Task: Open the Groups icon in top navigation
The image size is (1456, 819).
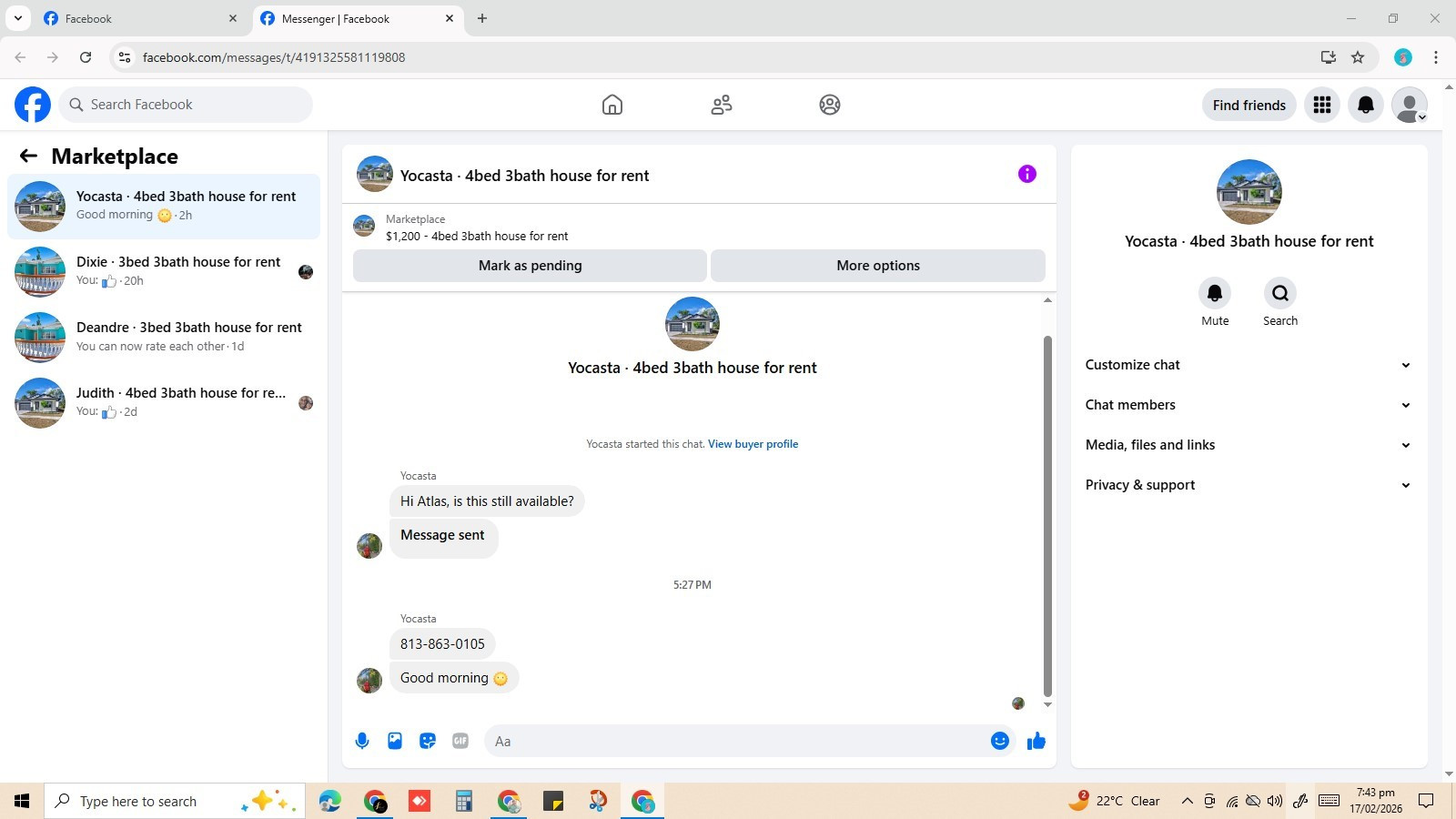Action: (830, 105)
